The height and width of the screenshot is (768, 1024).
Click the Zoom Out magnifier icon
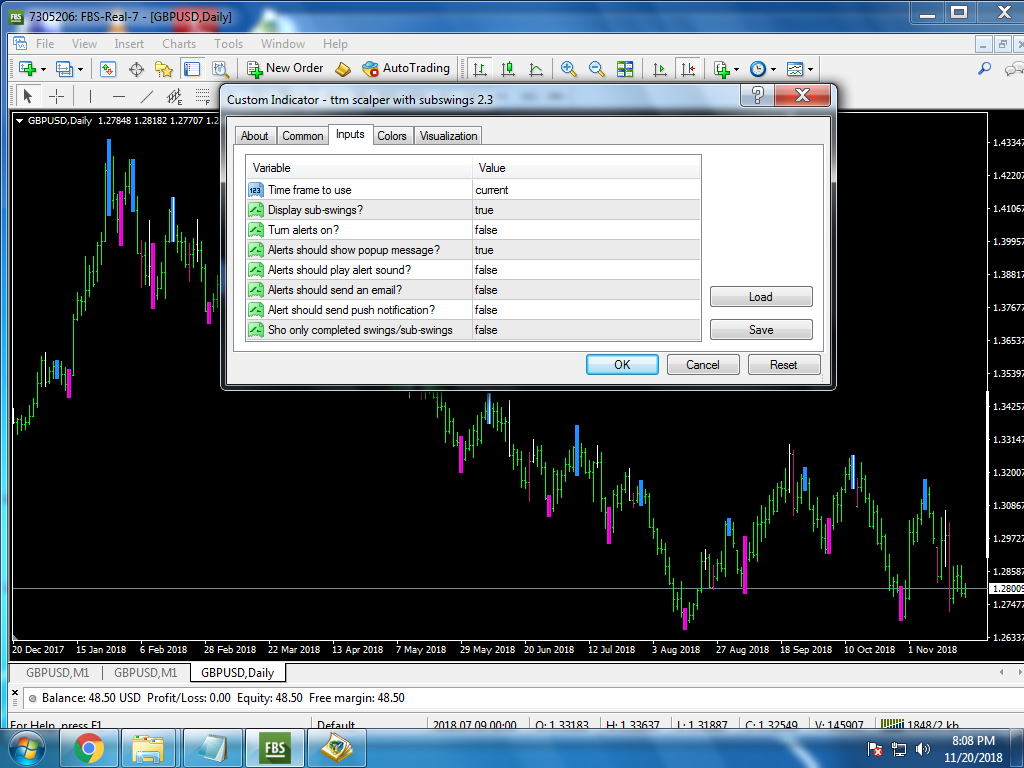point(596,69)
